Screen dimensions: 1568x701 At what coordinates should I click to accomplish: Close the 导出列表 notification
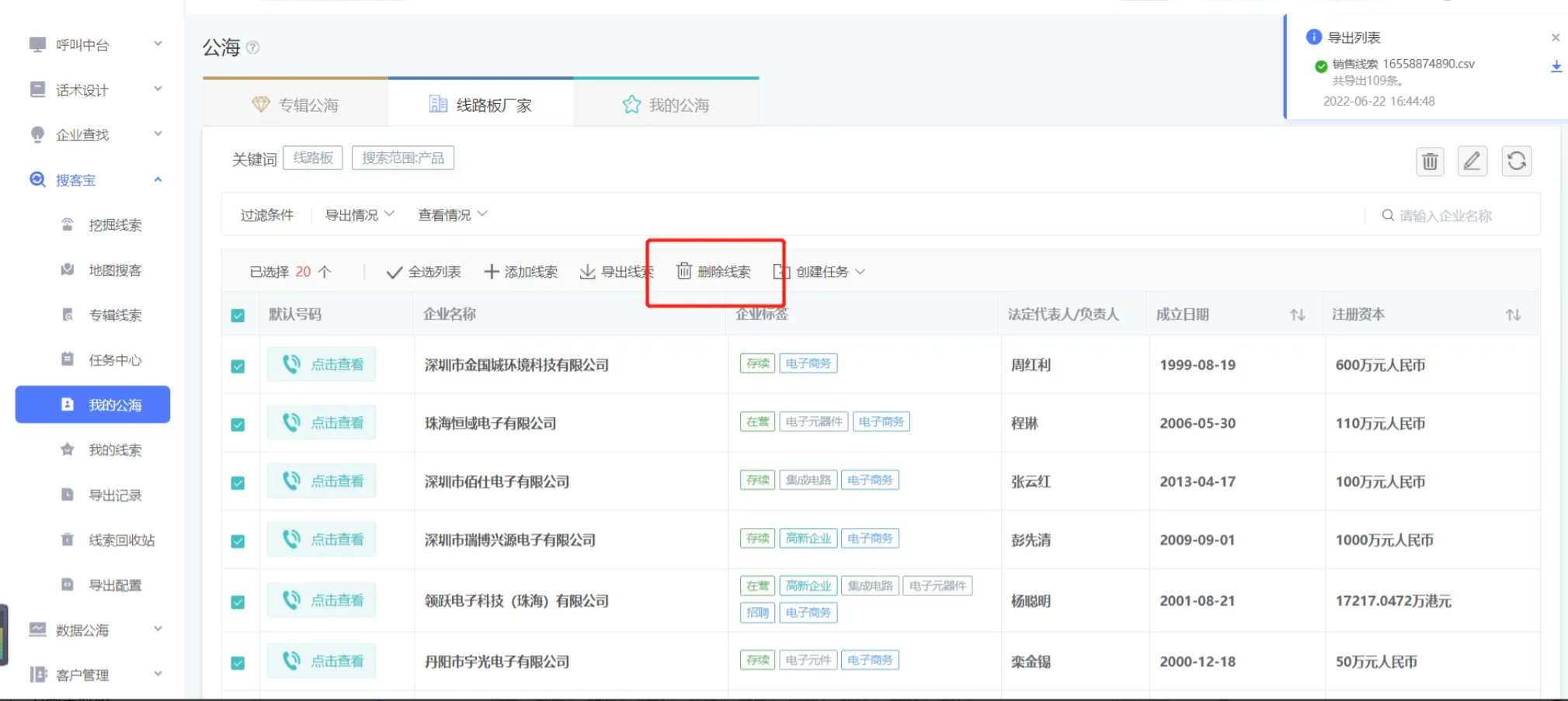coord(1555,37)
